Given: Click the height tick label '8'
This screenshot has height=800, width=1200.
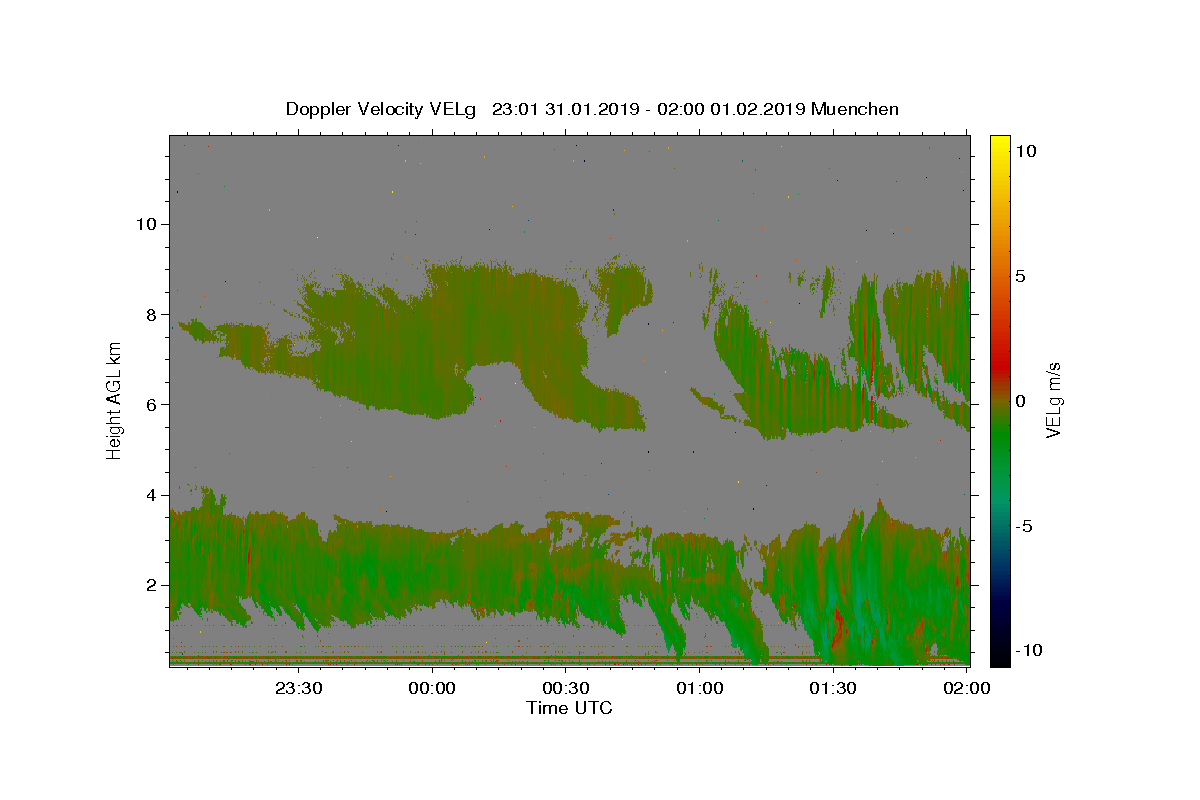Looking at the screenshot, I should click(153, 314).
